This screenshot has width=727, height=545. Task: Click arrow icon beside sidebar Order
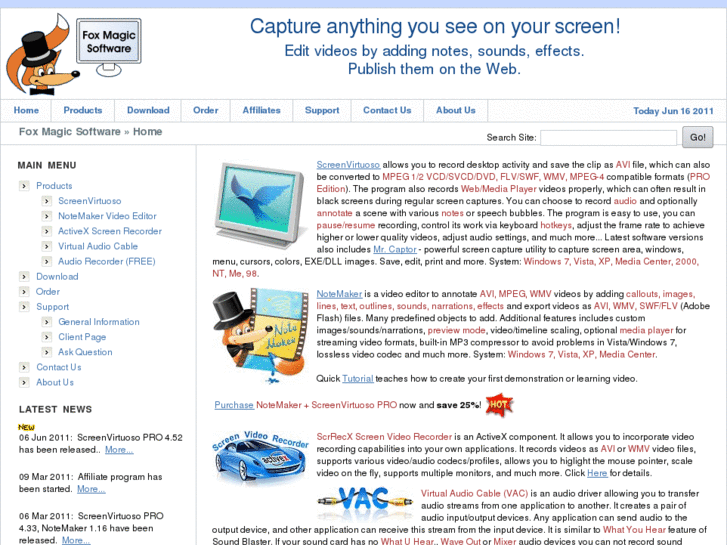click(24, 292)
